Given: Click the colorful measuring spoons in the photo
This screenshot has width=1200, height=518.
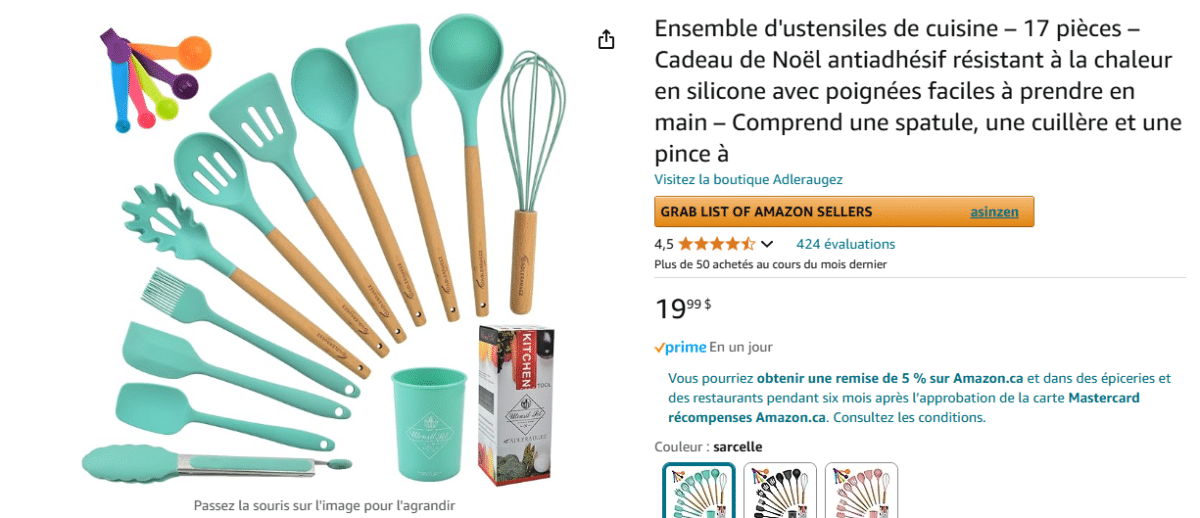Looking at the screenshot, I should [152, 79].
